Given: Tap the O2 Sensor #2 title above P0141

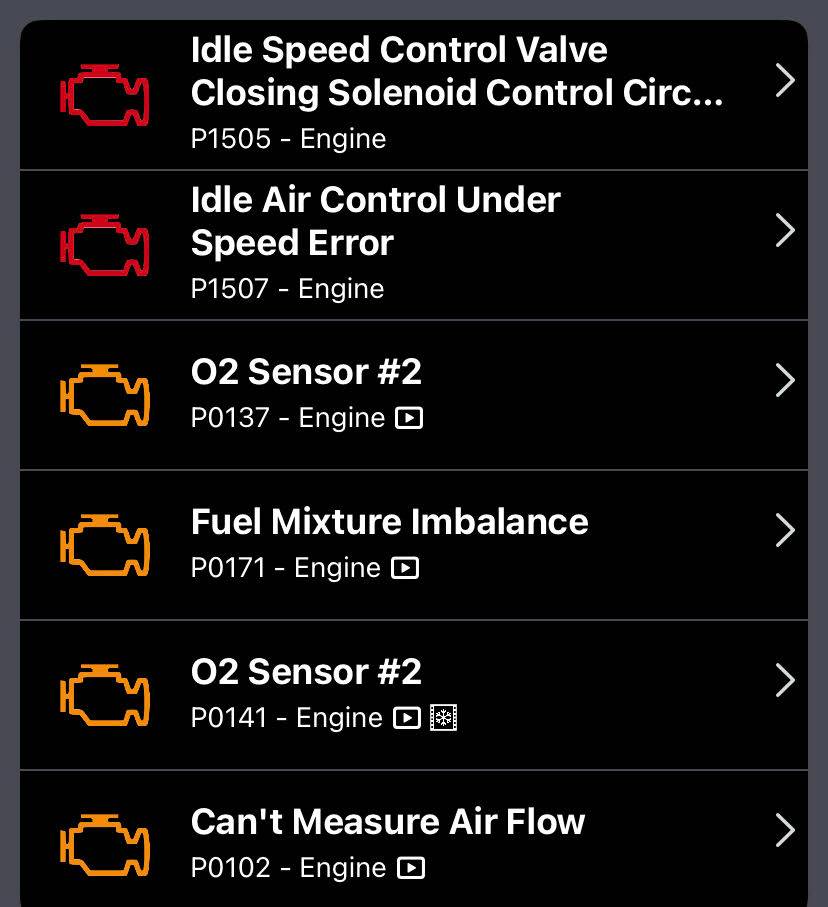Looking at the screenshot, I should 306,672.
